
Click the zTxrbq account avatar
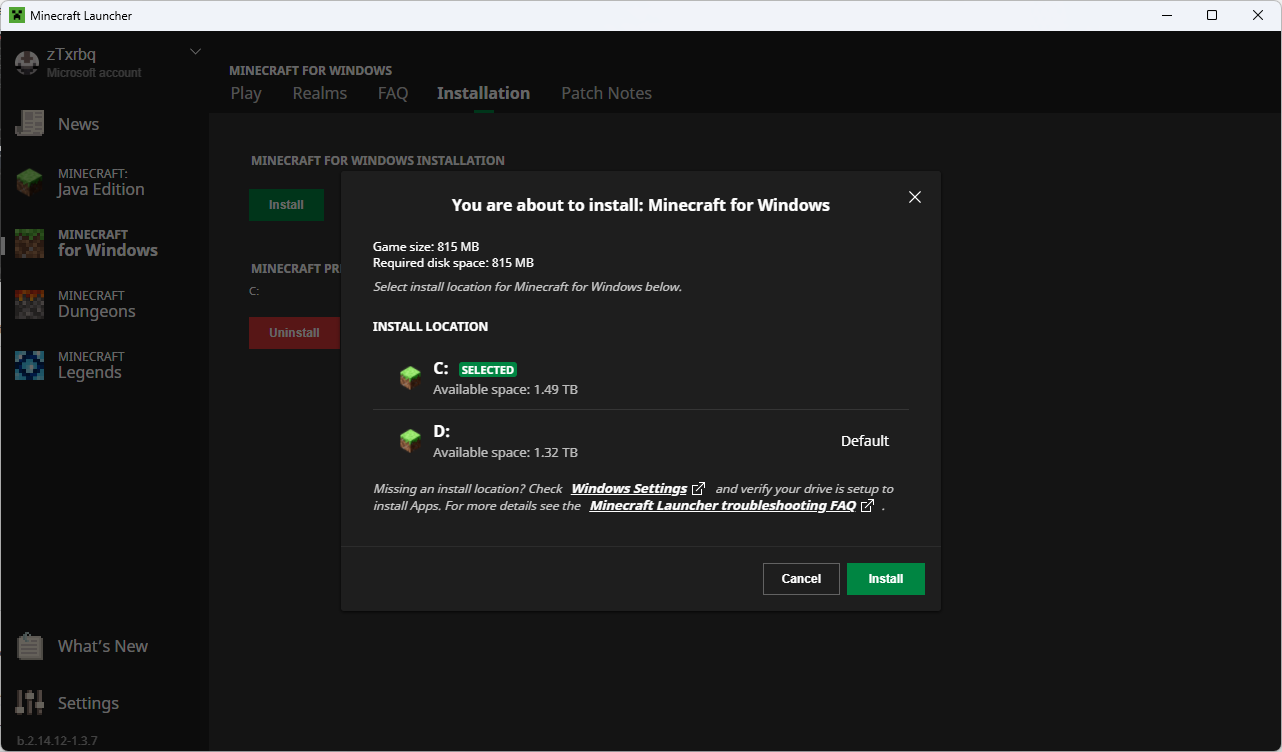coord(27,62)
